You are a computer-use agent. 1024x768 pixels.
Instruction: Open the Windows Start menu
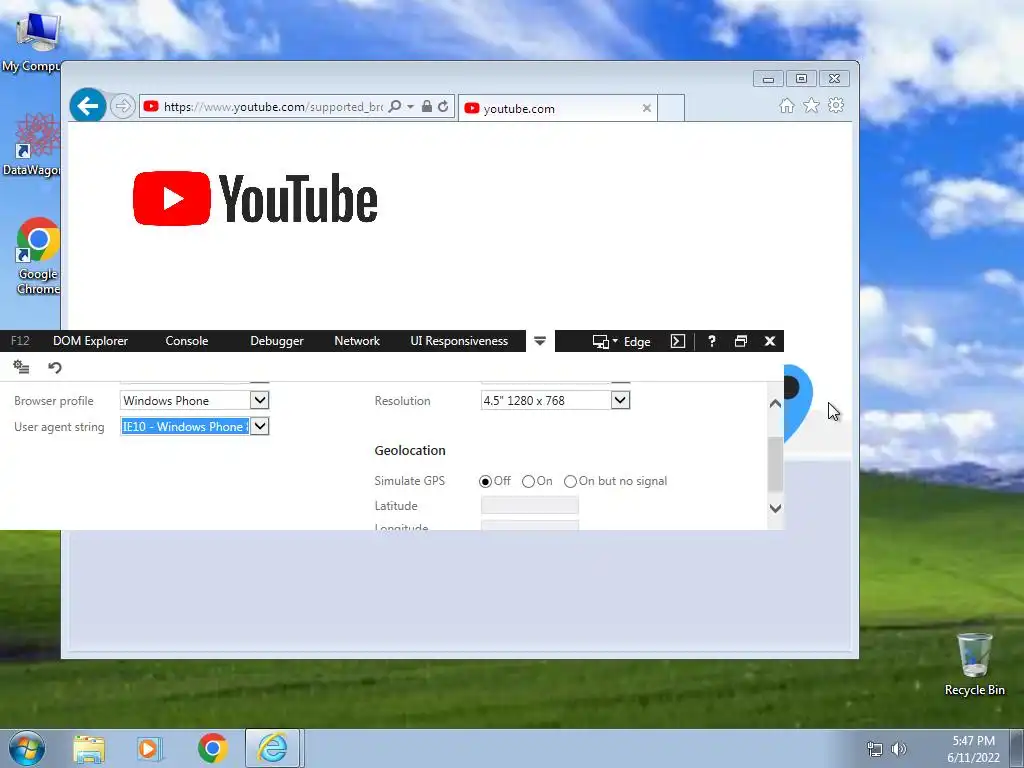[x=26, y=748]
